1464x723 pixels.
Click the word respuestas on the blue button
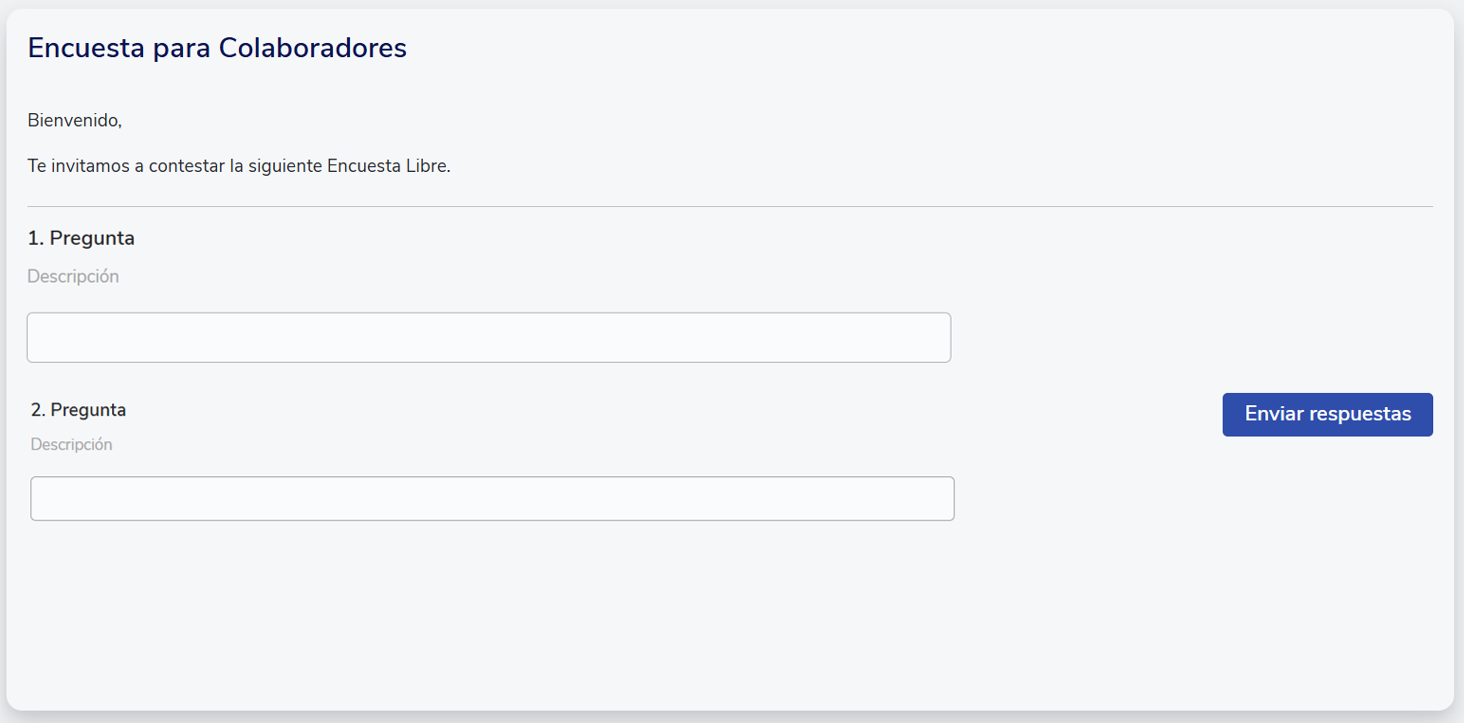click(1360, 414)
